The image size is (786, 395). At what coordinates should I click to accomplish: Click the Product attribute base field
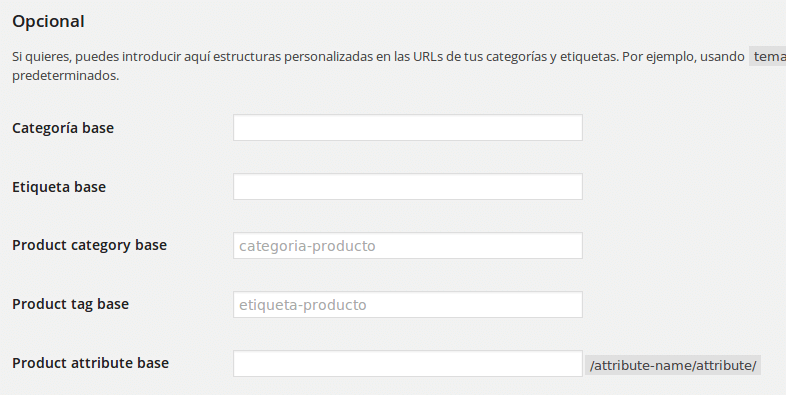coord(408,363)
